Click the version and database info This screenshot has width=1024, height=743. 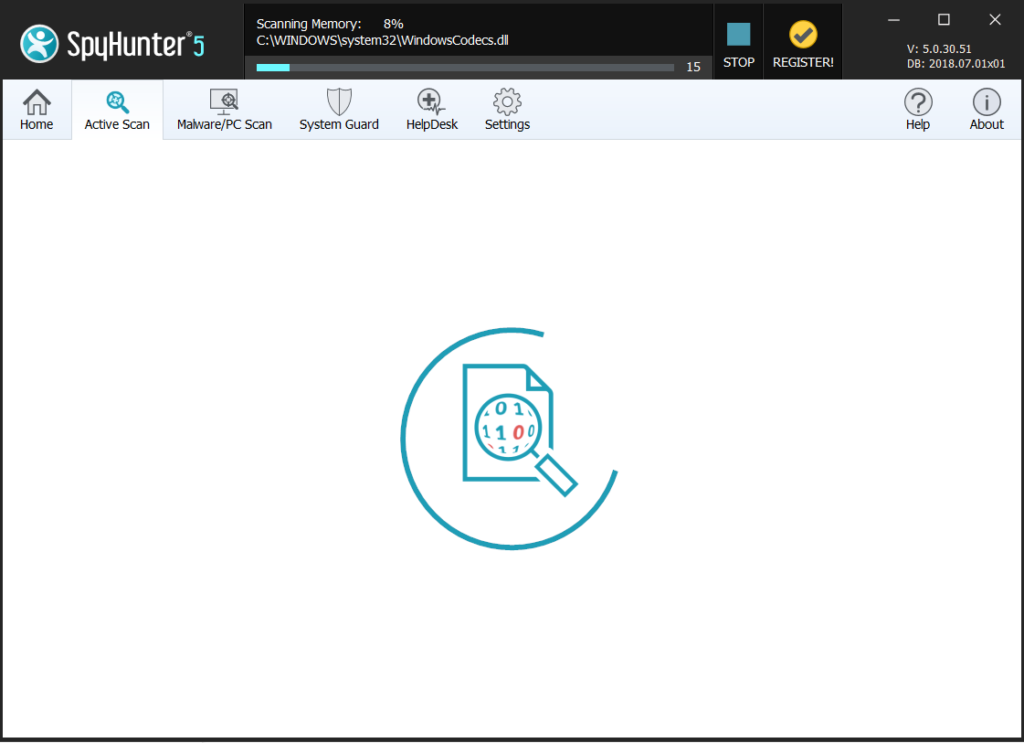pyautogui.click(x=955, y=56)
